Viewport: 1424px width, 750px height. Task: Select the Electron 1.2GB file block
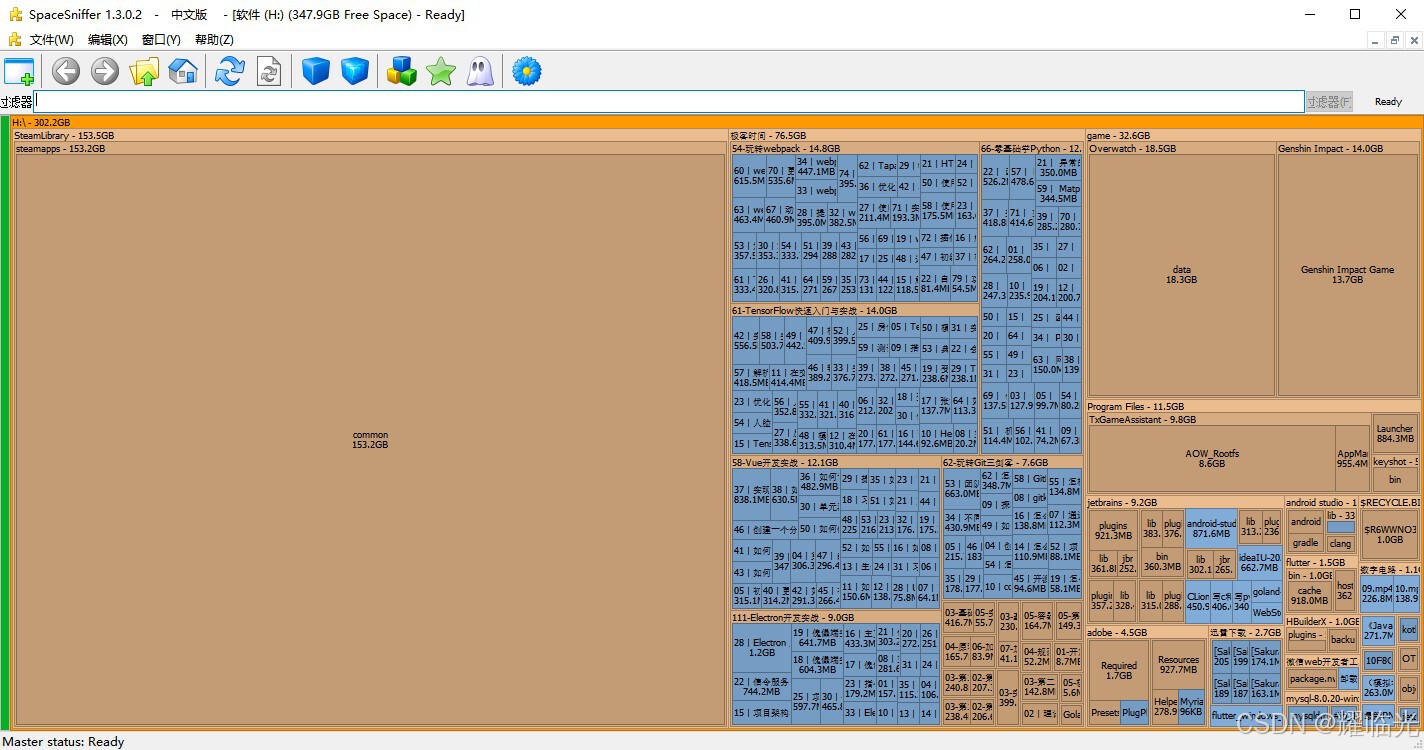pyautogui.click(x=762, y=647)
